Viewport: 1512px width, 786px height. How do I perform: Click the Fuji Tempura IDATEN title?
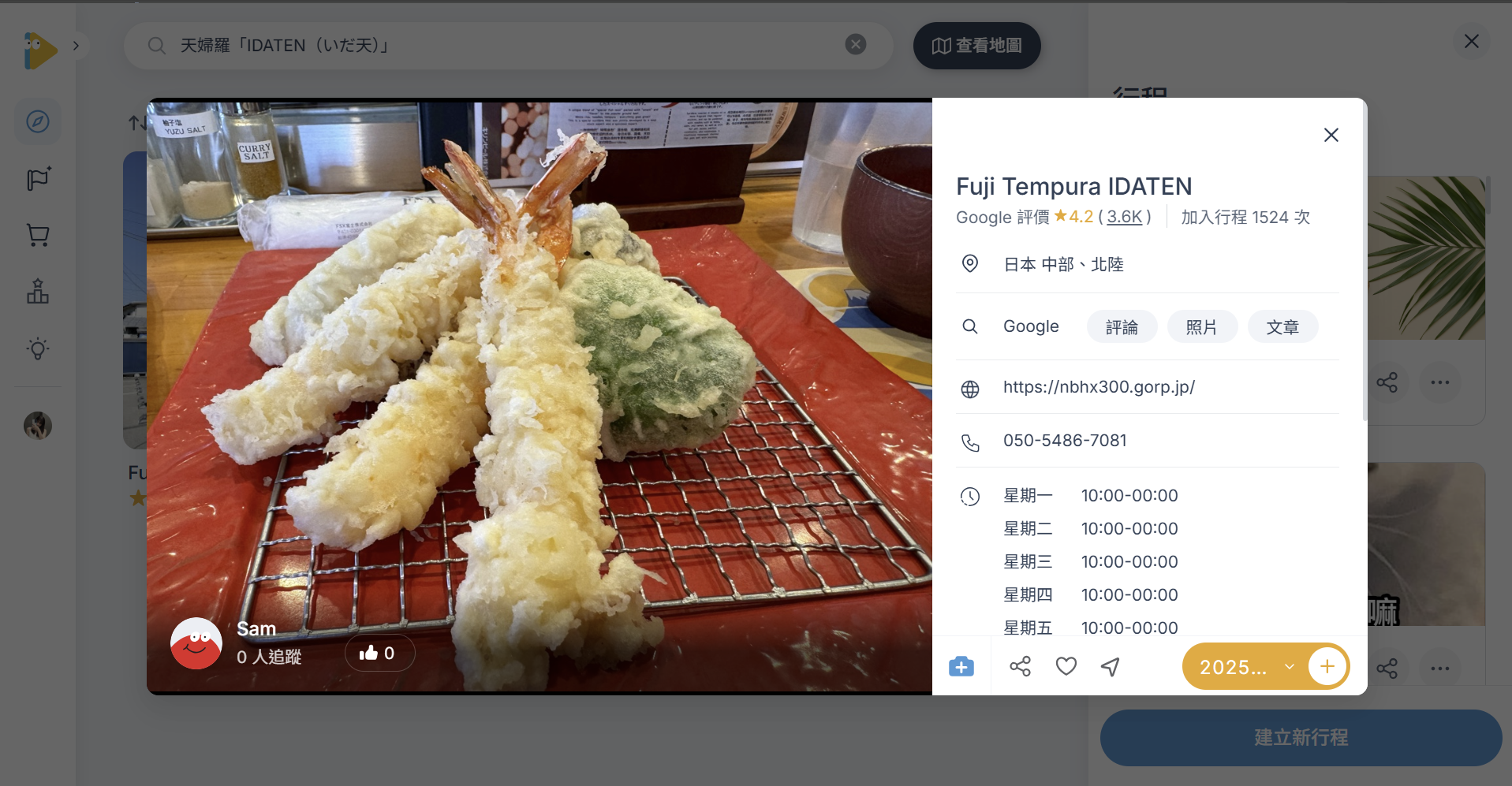point(1074,186)
